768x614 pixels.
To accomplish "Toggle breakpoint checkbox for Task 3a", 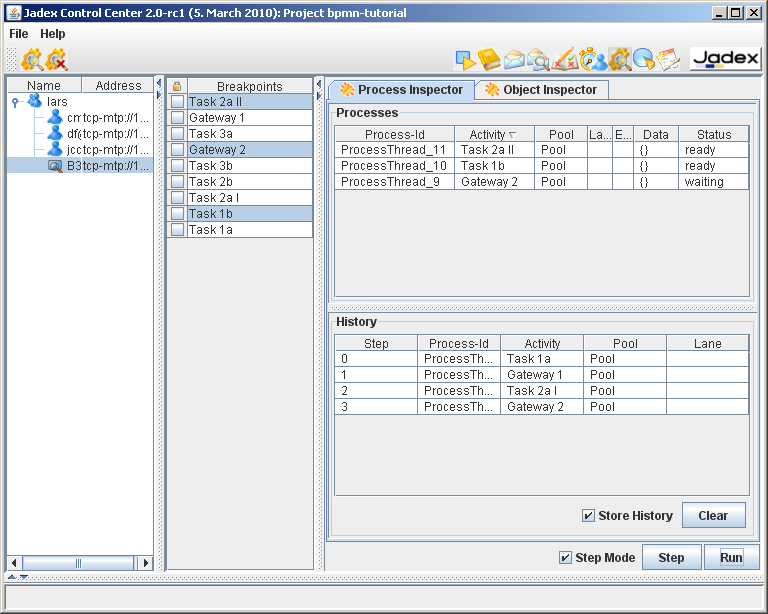I will pyautogui.click(x=177, y=134).
